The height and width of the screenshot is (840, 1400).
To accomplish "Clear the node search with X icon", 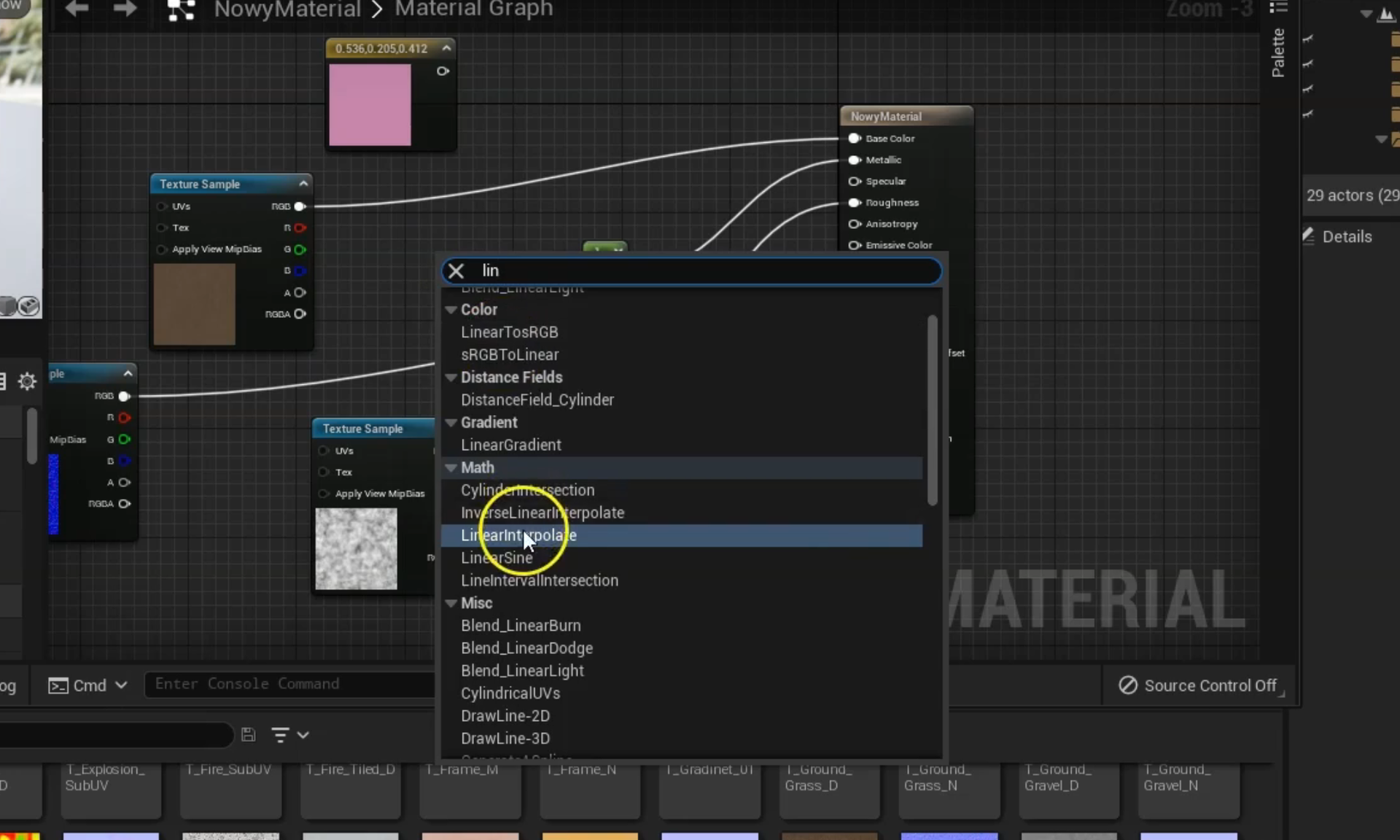I will pos(456,271).
